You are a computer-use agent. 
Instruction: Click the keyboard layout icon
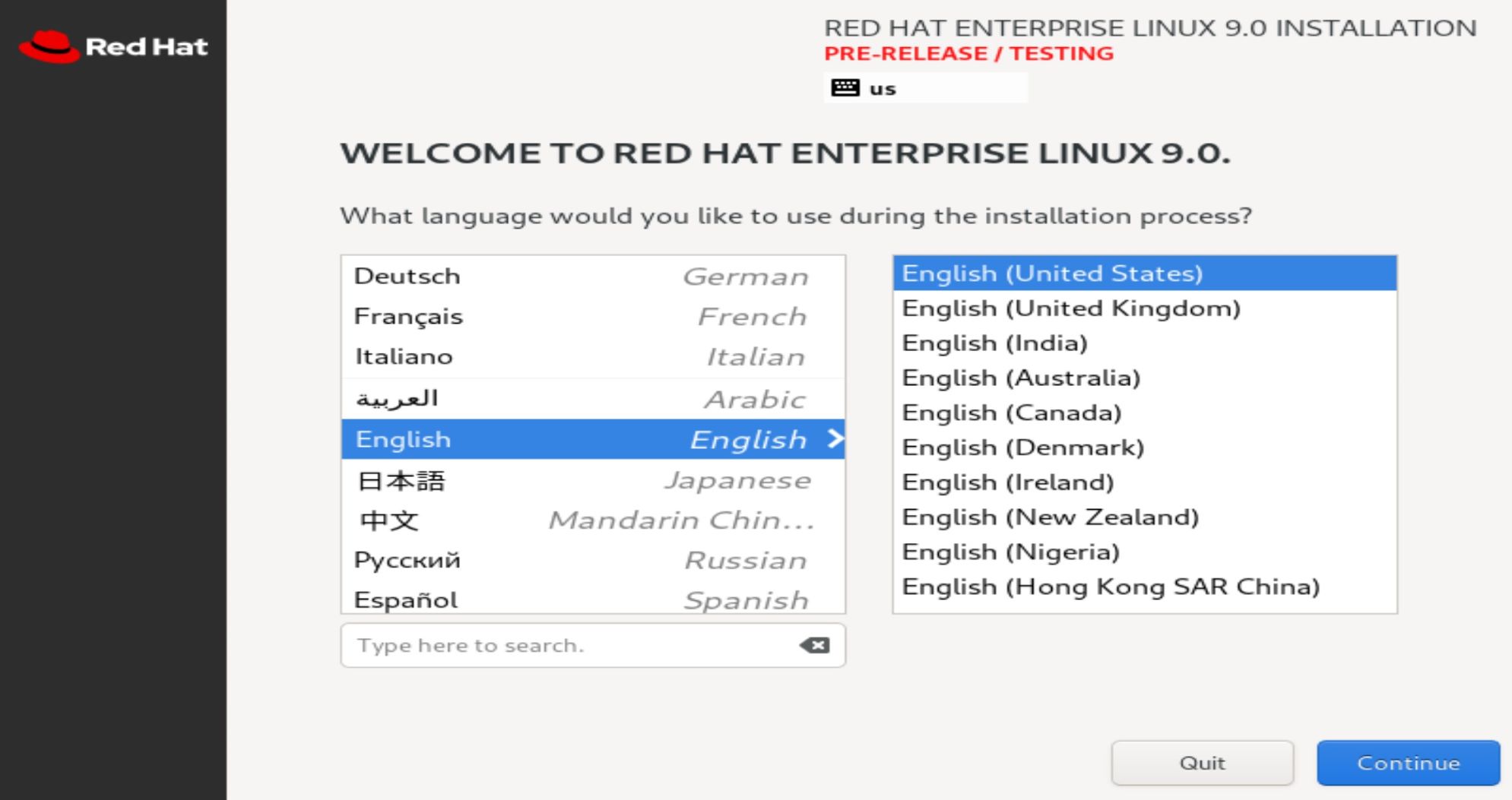[x=845, y=88]
